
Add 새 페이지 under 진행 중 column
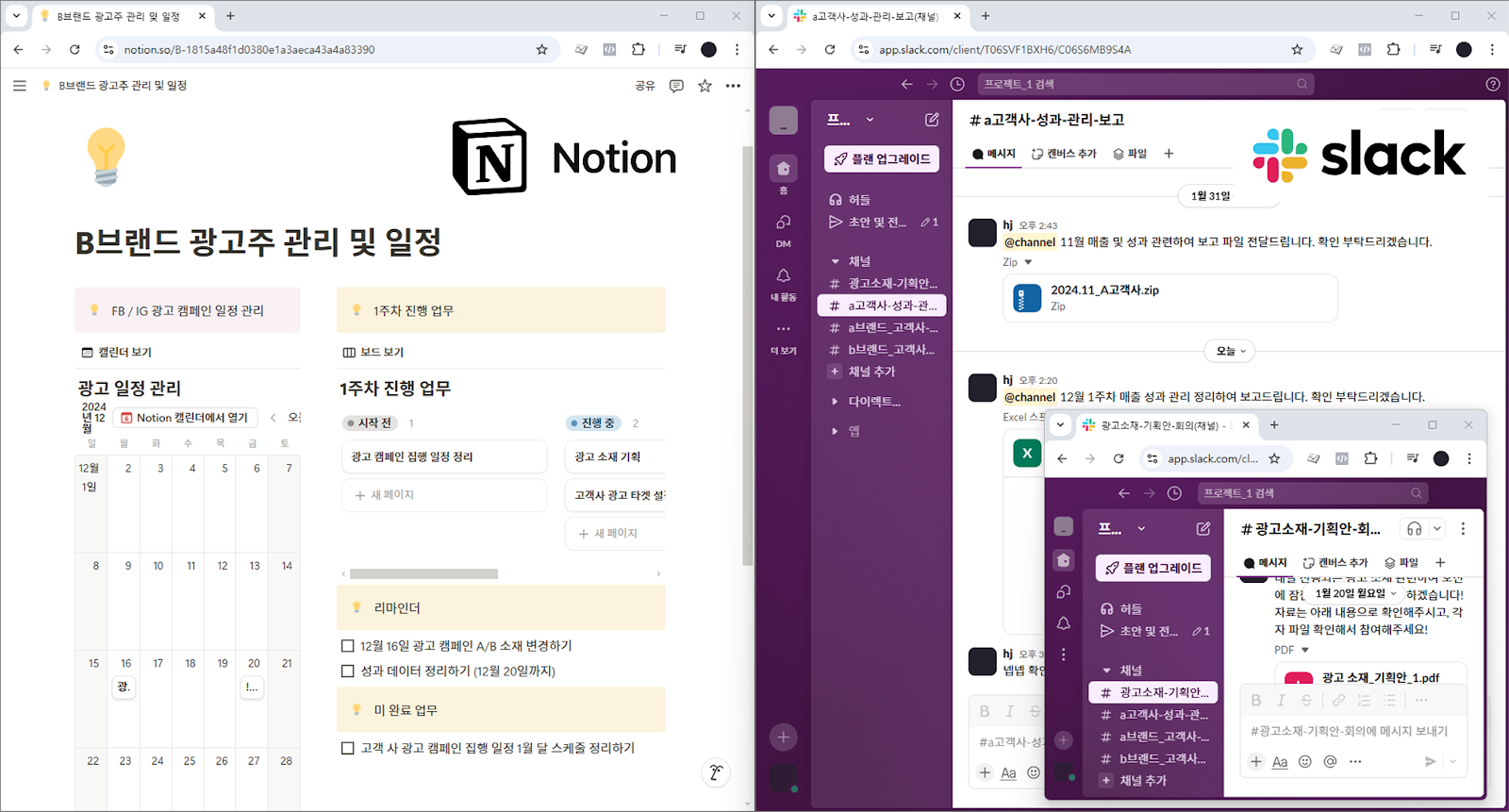tap(615, 534)
